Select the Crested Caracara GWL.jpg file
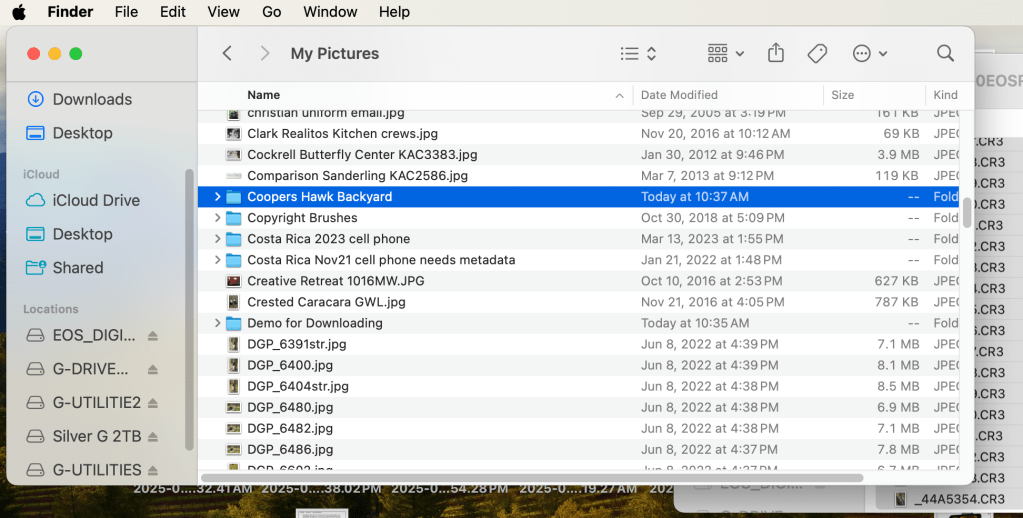Viewport: 1023px width, 518px height. pyautogui.click(x=326, y=302)
